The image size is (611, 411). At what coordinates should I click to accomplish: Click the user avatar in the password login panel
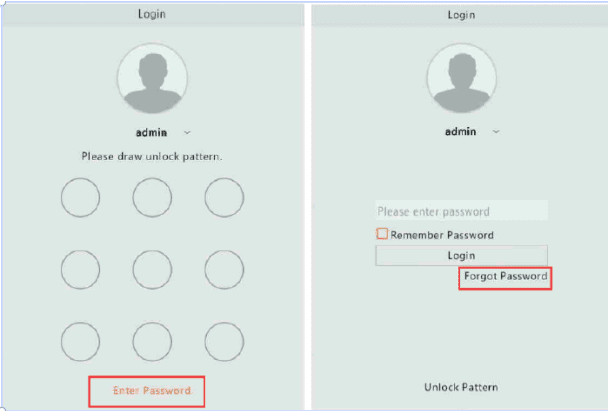pyautogui.click(x=461, y=78)
